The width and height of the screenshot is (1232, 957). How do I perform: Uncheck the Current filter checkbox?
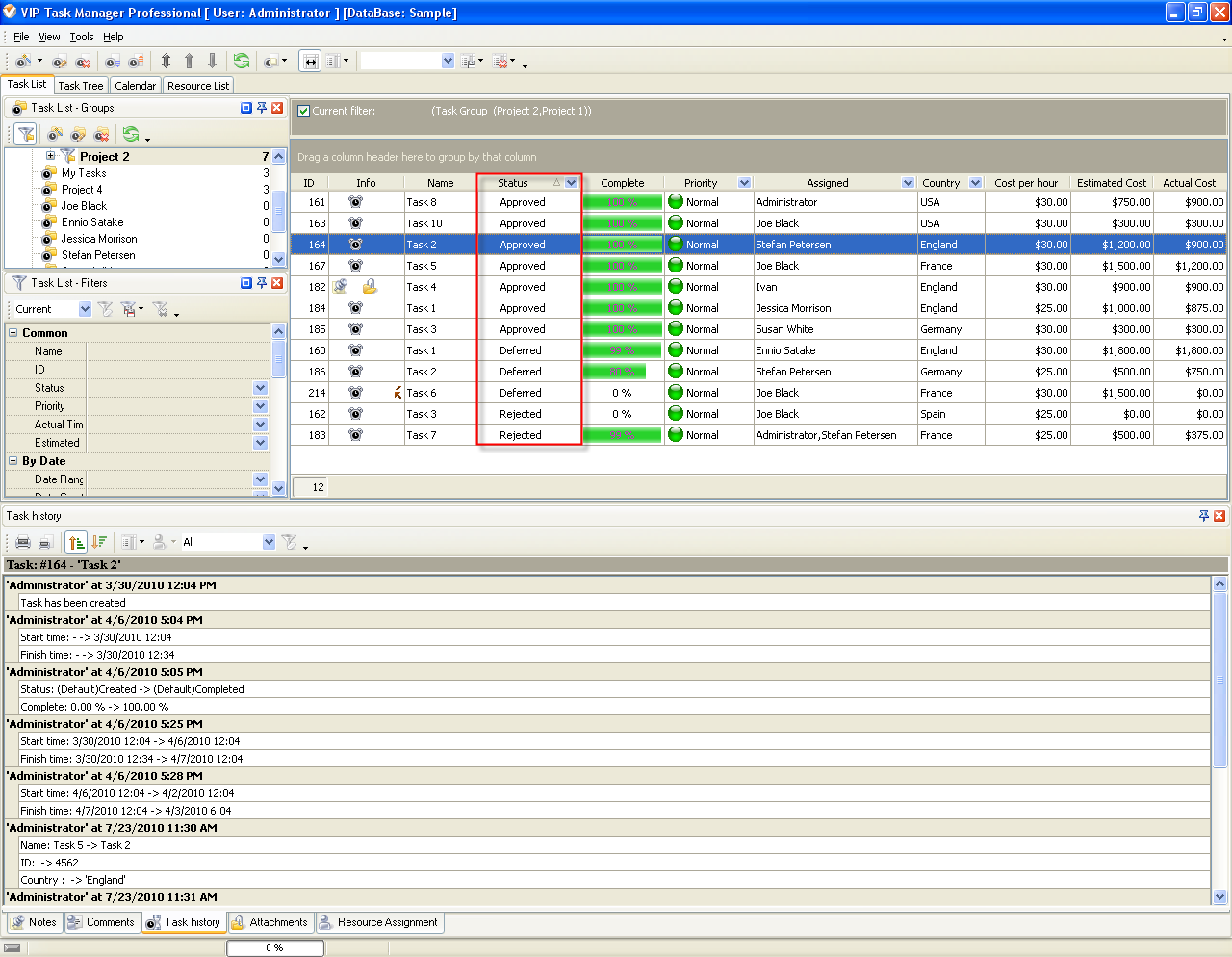[304, 111]
